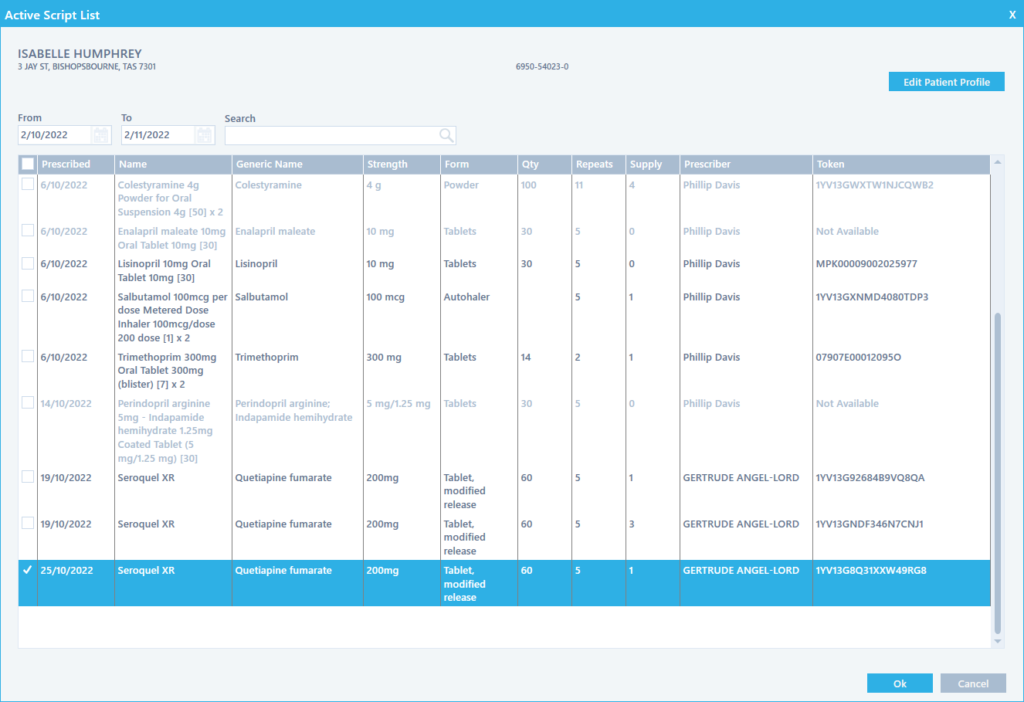
Task: Sort by the Prescribed column header
Action: pyautogui.click(x=66, y=164)
